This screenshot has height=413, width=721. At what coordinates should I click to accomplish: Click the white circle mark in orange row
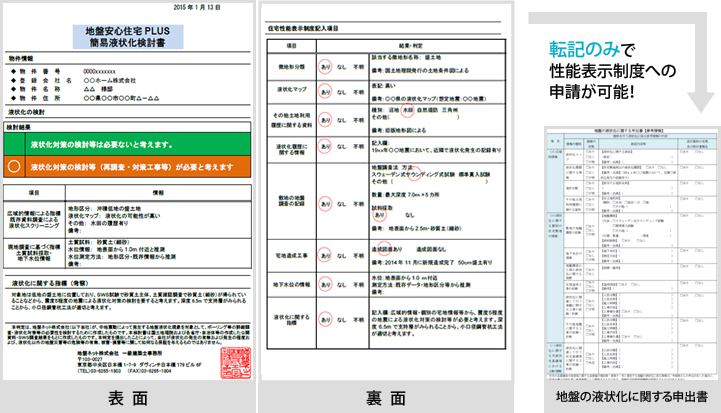(x=14, y=166)
